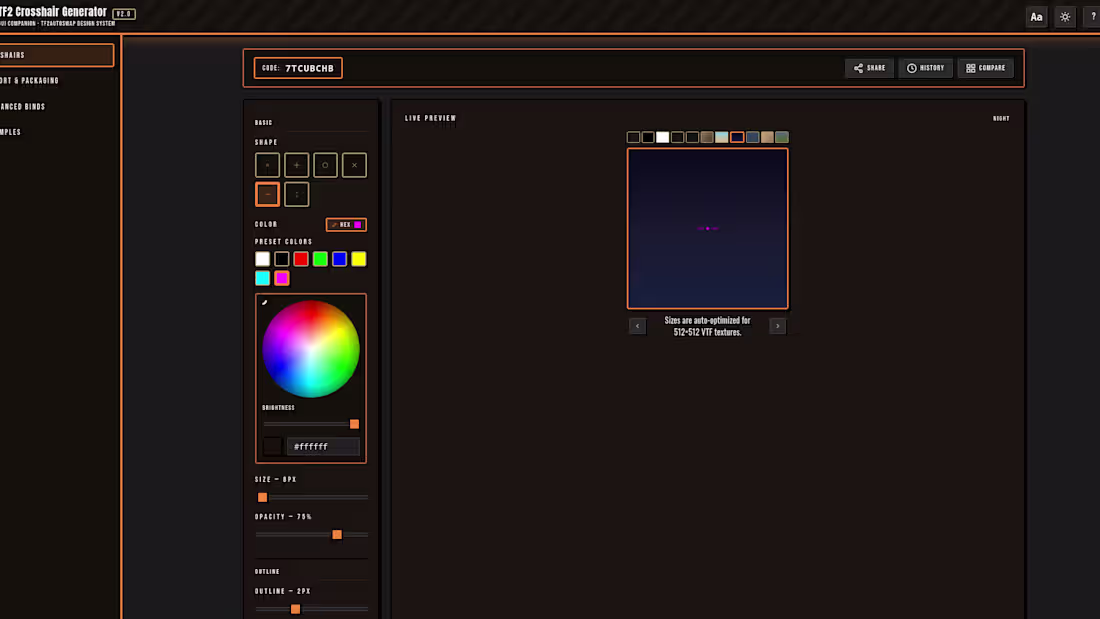Click the hex color input field
Screen dimensions: 1100x619
tap(323, 446)
